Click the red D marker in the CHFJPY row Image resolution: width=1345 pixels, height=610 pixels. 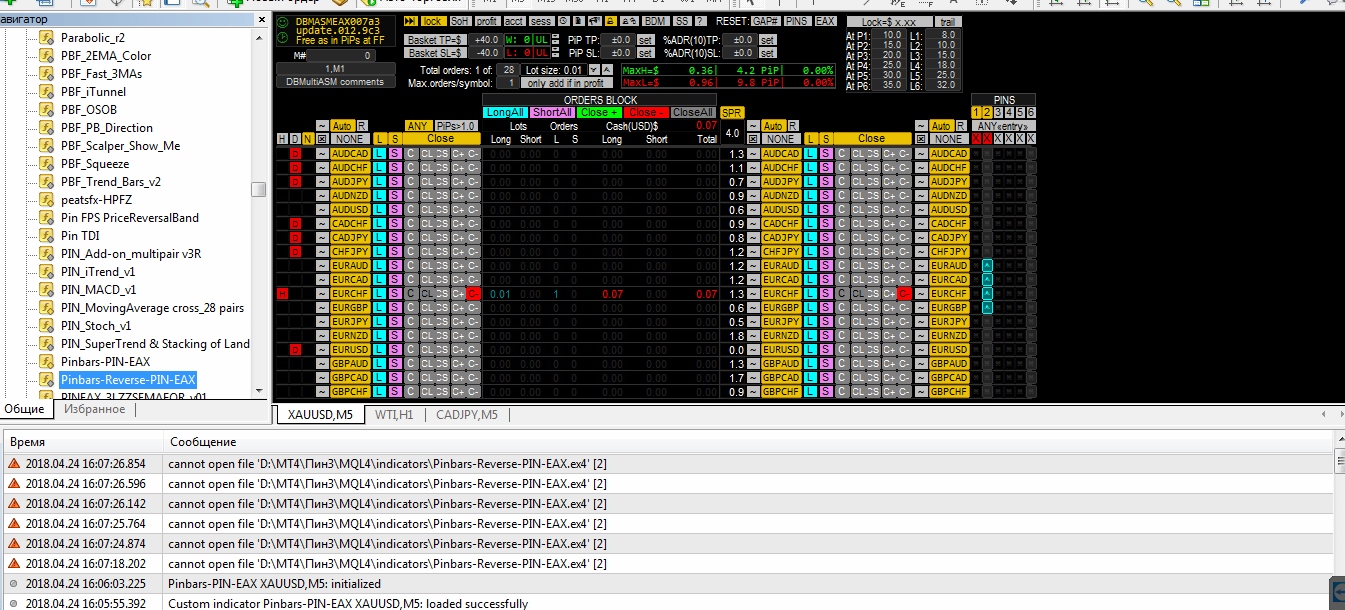[295, 252]
